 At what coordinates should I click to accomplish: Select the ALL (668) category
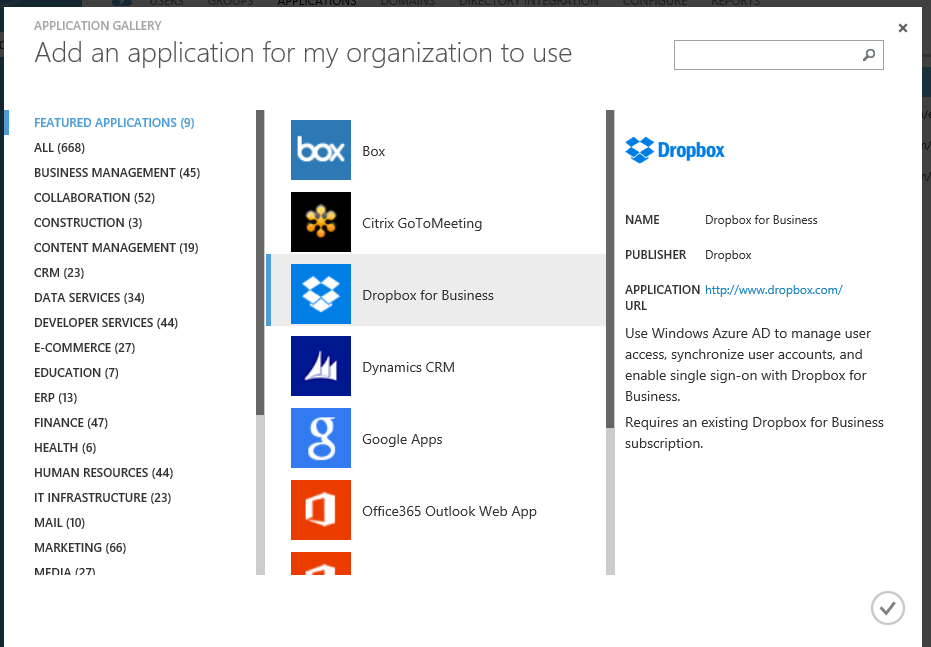pos(59,148)
